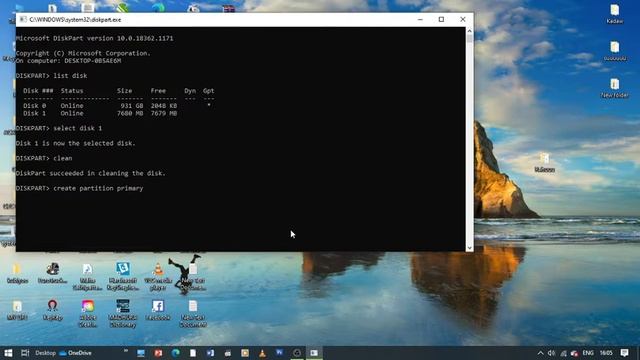Click the OneDrive taskbar shortcut
The width and height of the screenshot is (640, 360).
click(76, 353)
